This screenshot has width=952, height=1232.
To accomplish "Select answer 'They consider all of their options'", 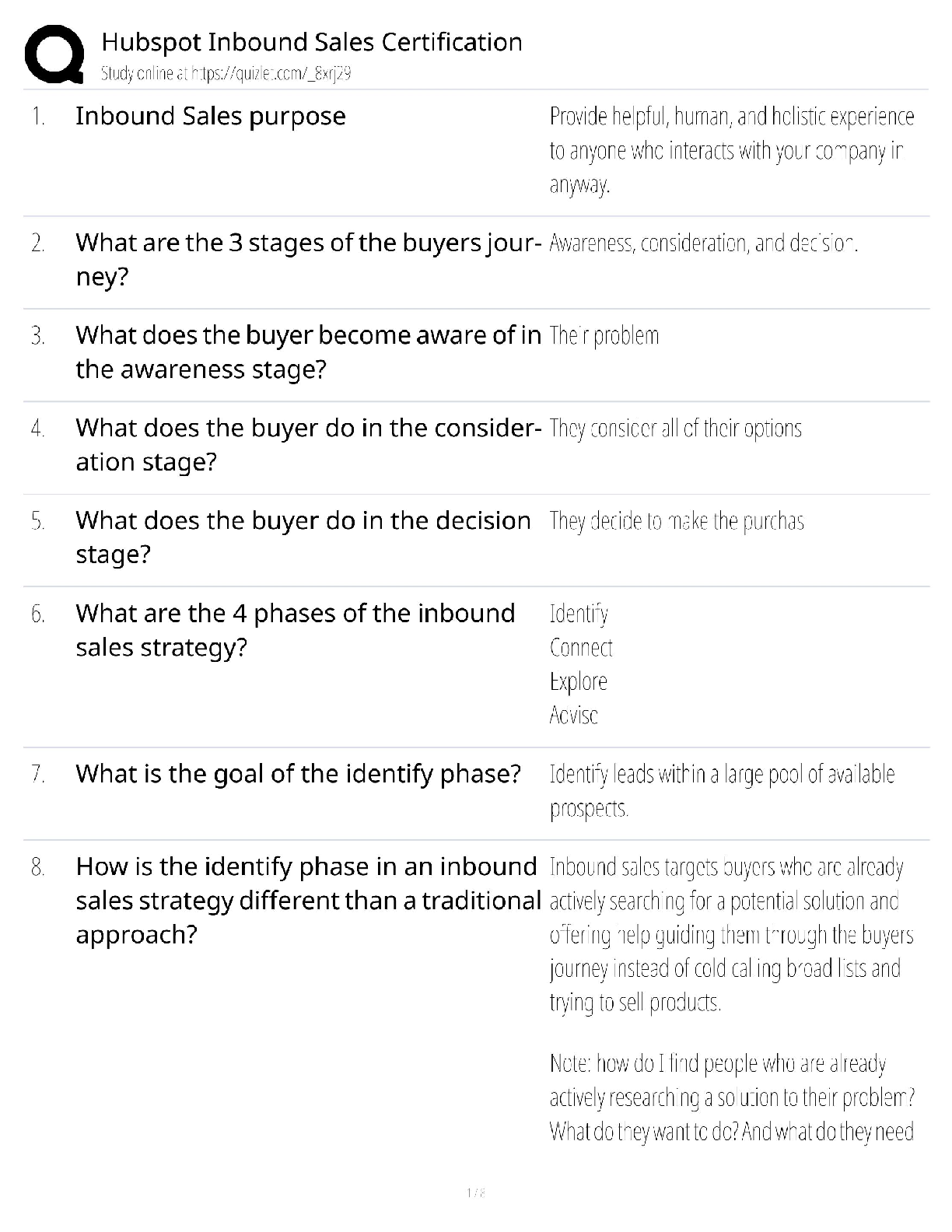I will [675, 429].
